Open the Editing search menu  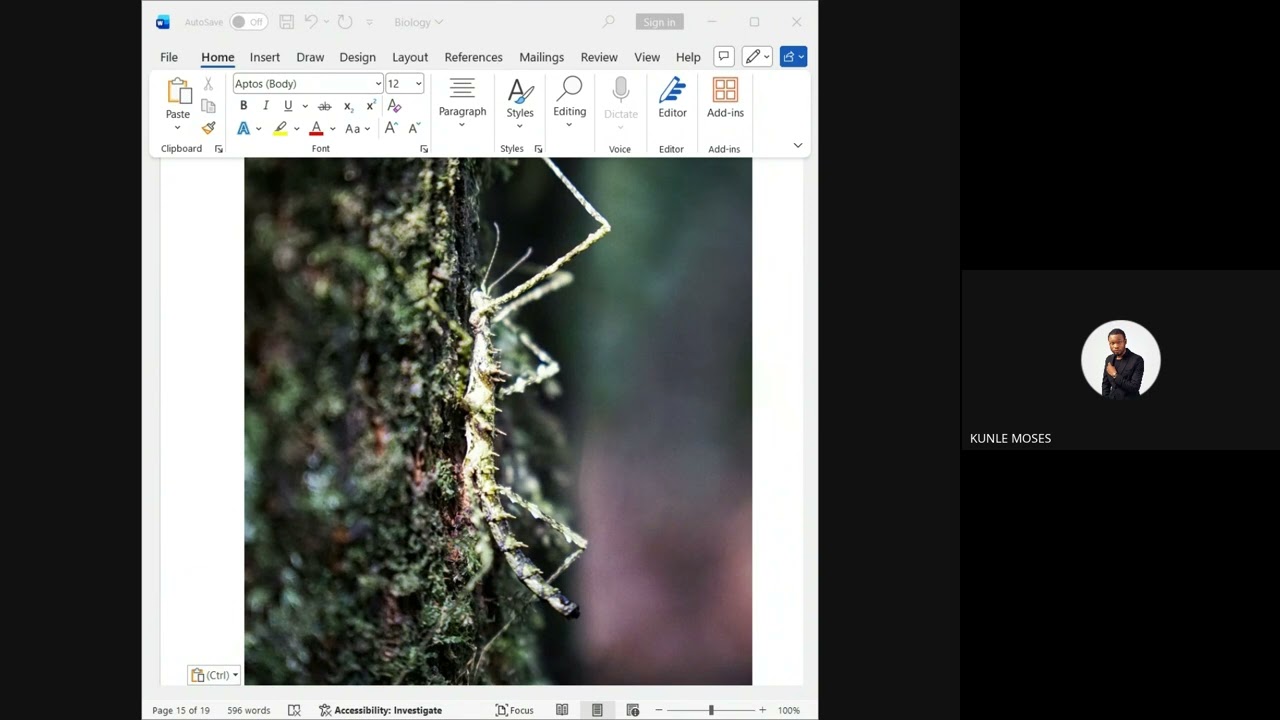point(570,103)
